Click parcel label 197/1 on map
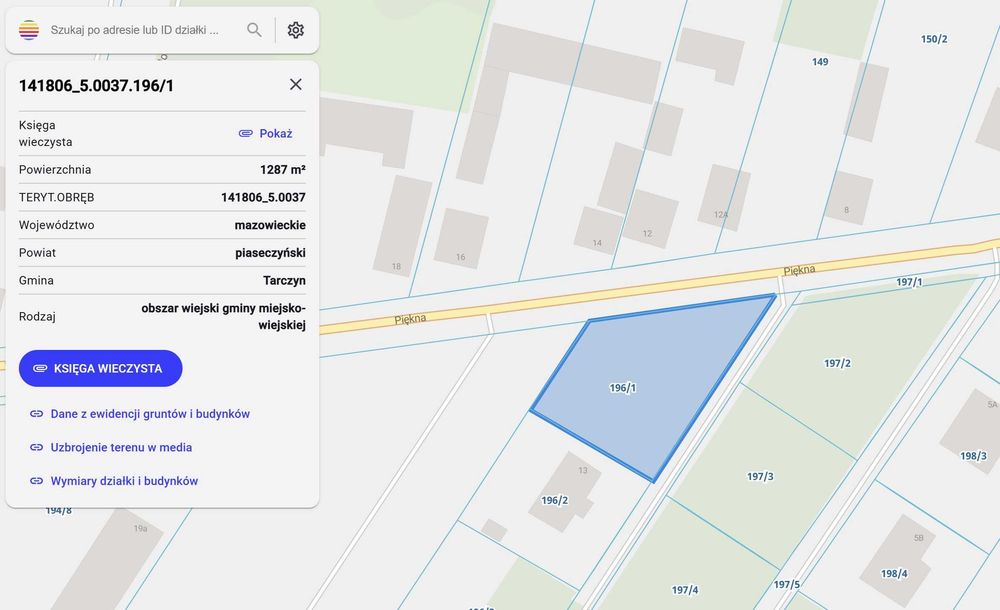The height and width of the screenshot is (610, 1000). 909,282
